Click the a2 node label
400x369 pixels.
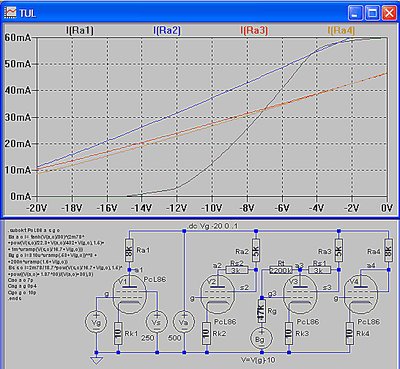tap(217, 265)
